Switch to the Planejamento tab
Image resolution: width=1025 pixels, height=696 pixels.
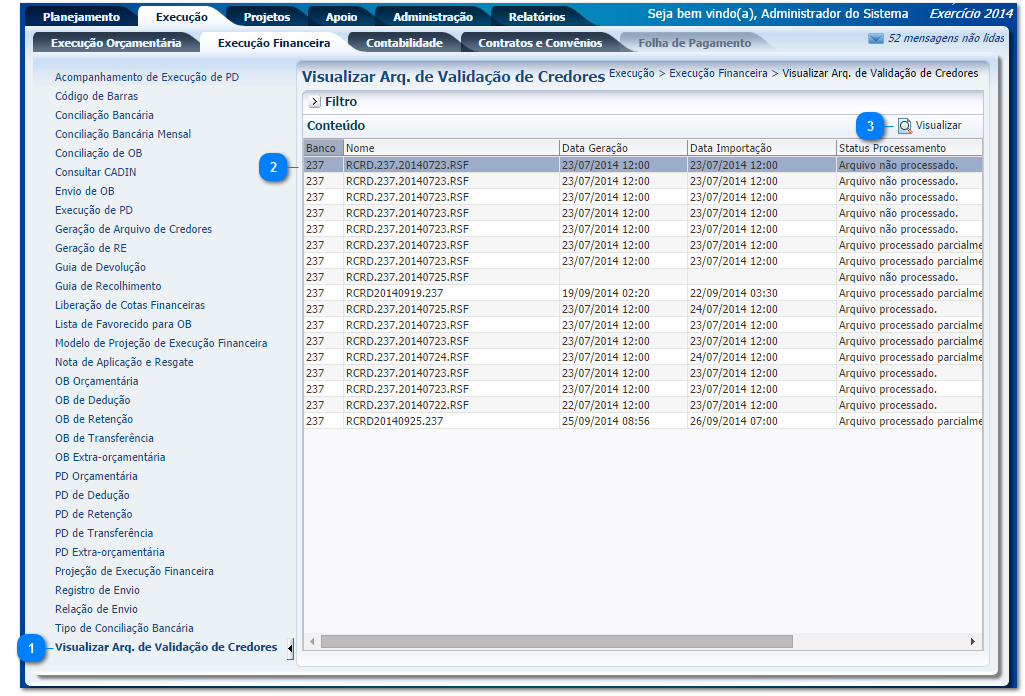pos(81,17)
